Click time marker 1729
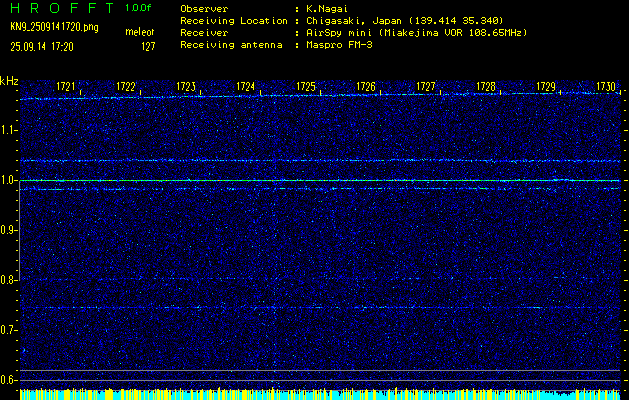The image size is (629, 400). coord(546,86)
